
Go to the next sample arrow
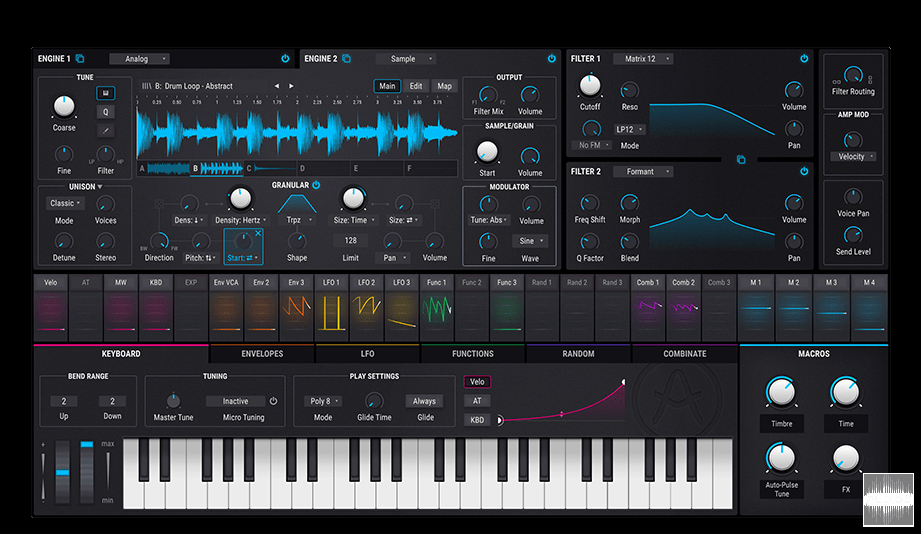point(291,86)
